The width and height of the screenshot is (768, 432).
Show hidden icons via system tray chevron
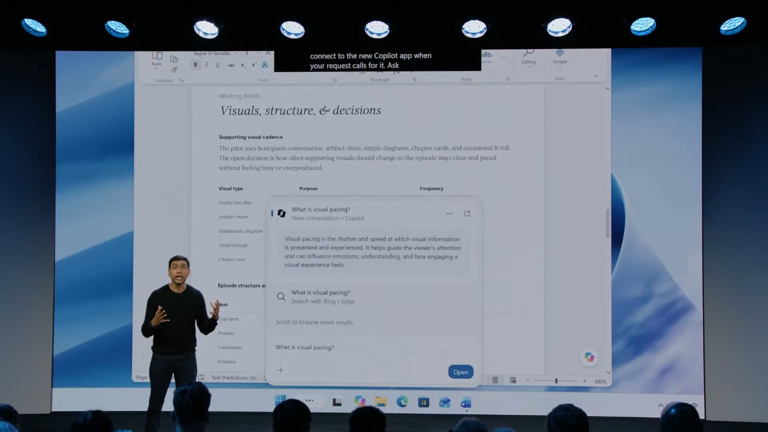pyautogui.click(x=661, y=405)
